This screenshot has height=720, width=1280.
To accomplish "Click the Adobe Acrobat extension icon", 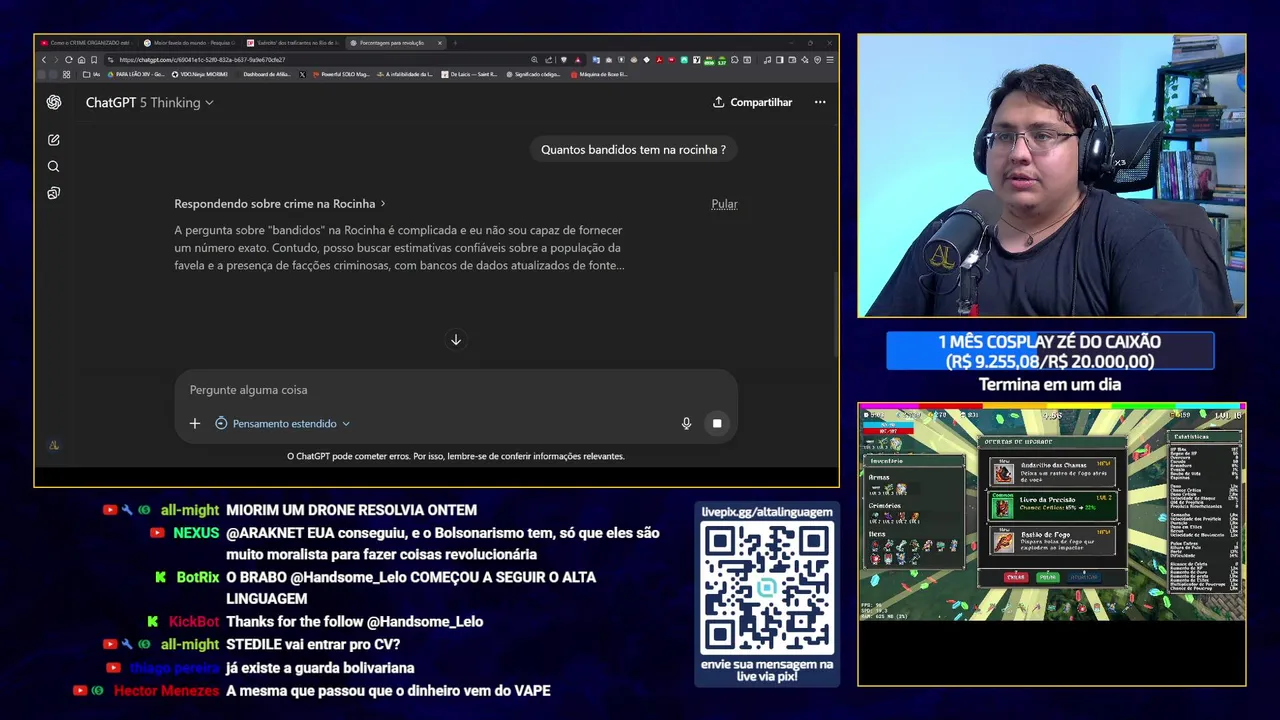I will (x=659, y=60).
